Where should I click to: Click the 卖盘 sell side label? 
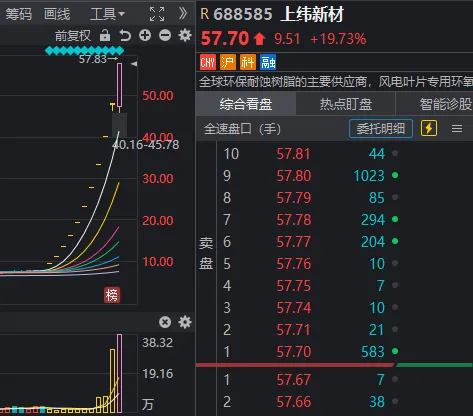coord(206,253)
